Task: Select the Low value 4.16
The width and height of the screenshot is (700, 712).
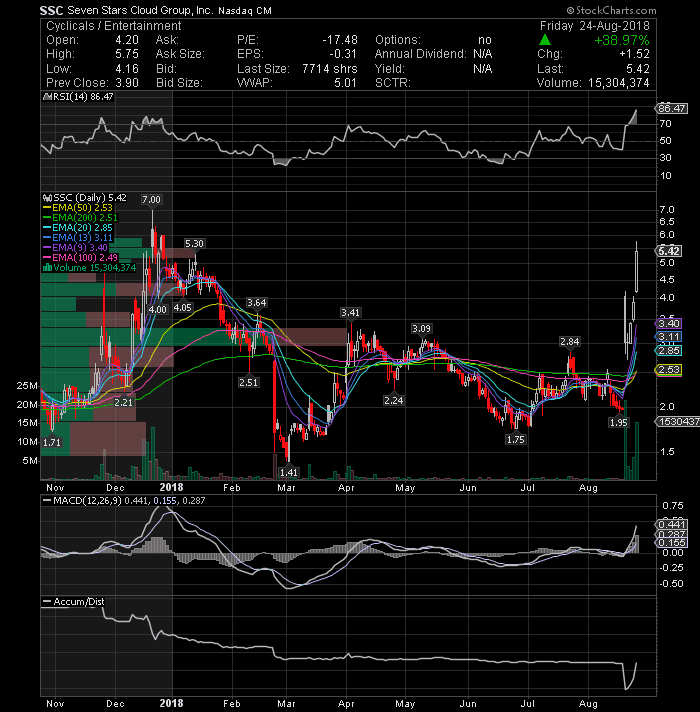Action: pos(127,69)
